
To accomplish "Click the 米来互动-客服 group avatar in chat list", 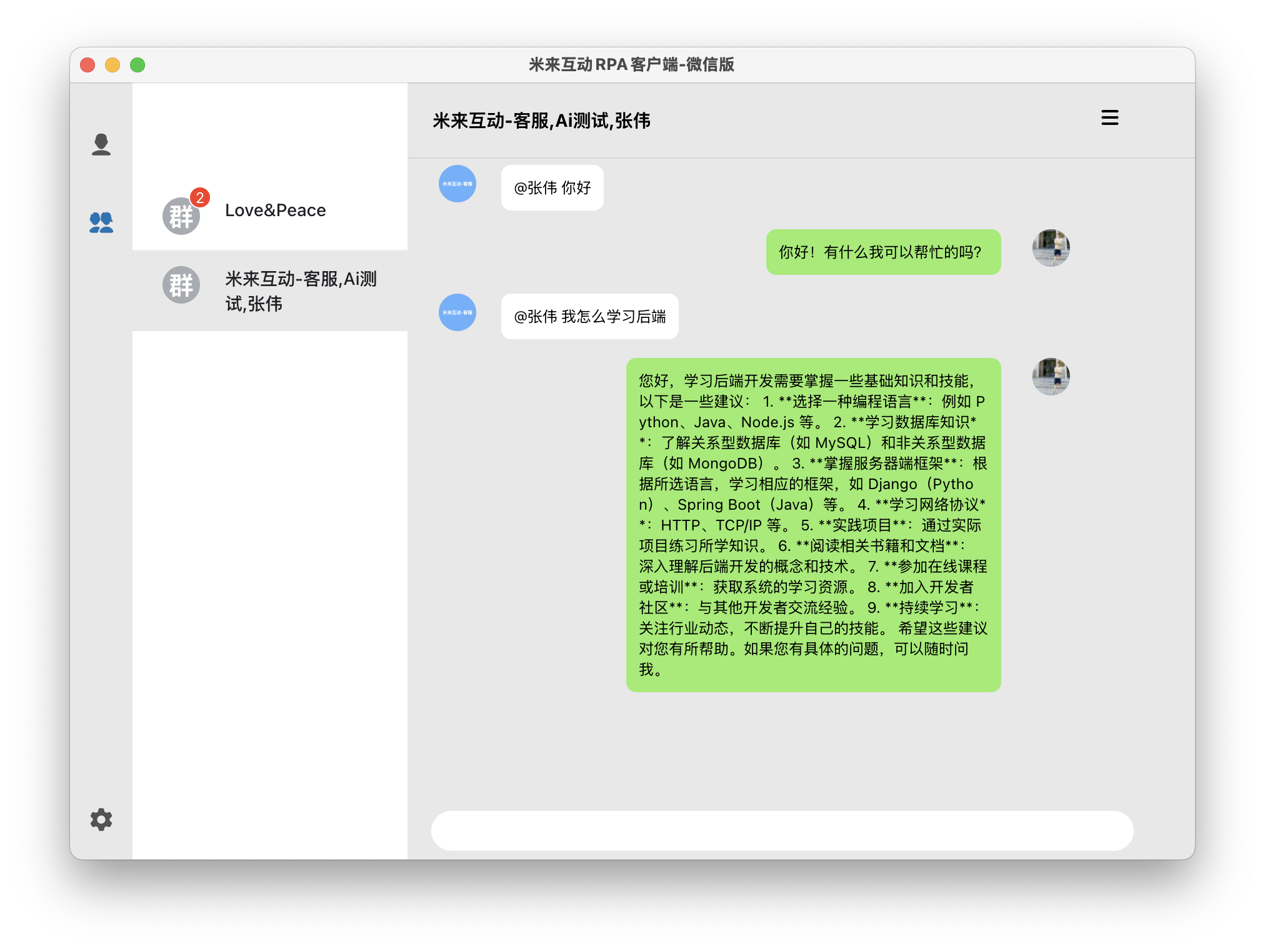I will click(181, 285).
